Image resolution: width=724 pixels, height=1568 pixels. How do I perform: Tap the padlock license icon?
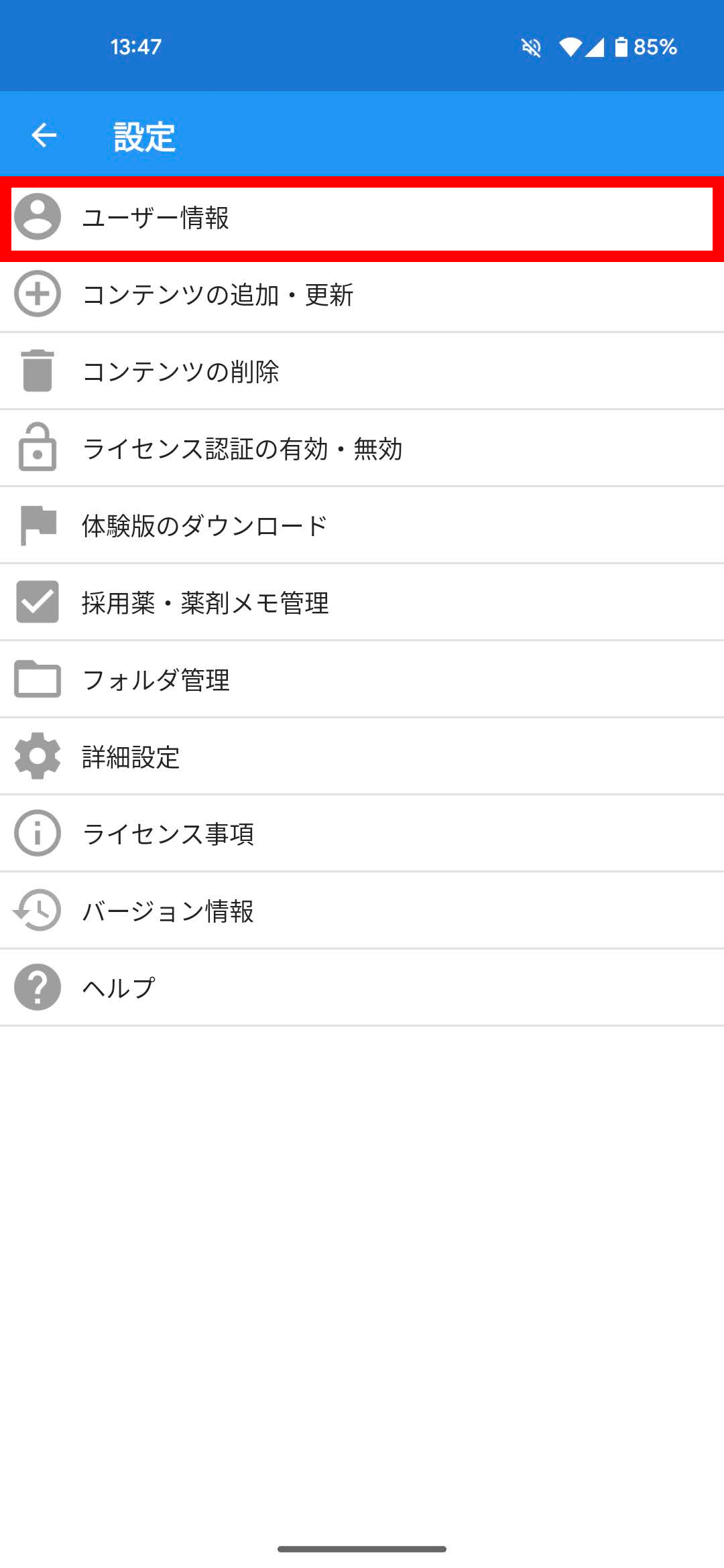(38, 448)
